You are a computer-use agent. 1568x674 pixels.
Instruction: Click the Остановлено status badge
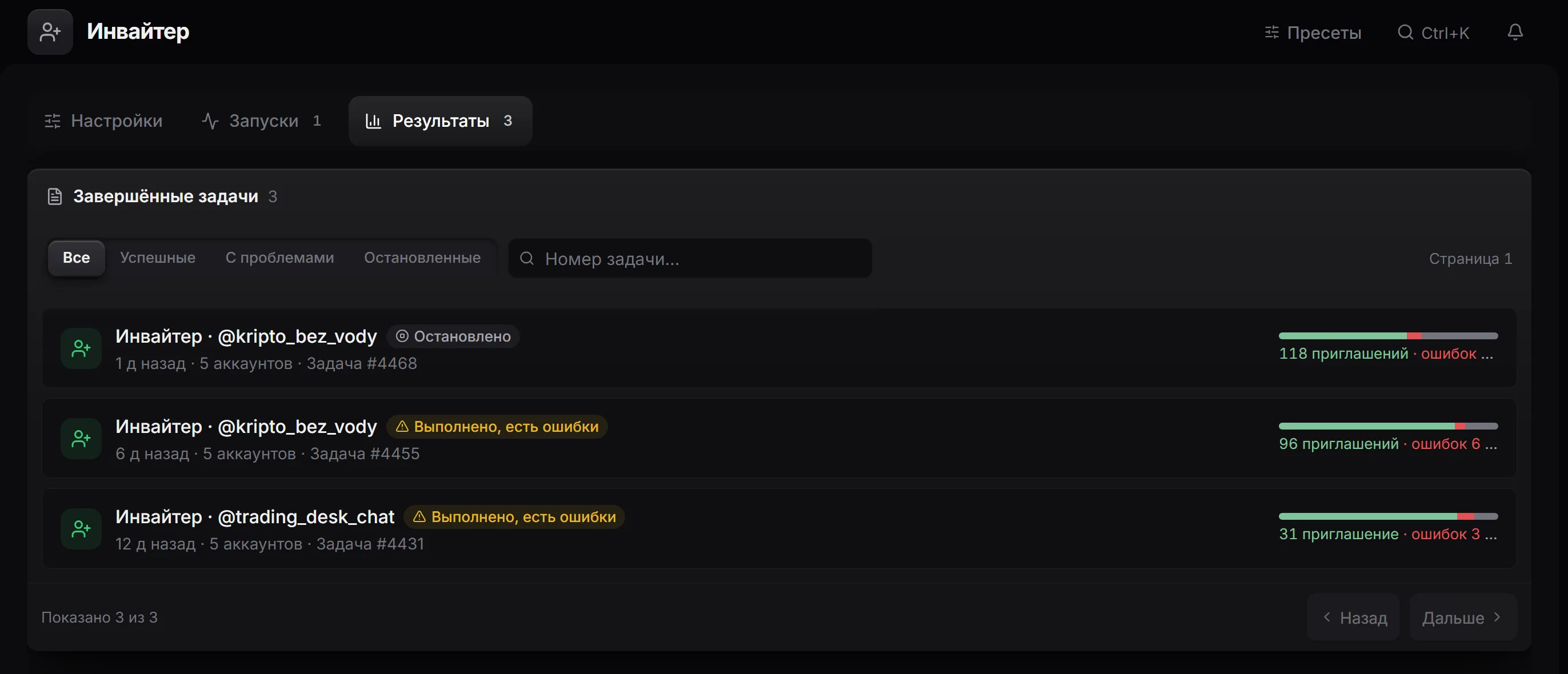coord(453,336)
